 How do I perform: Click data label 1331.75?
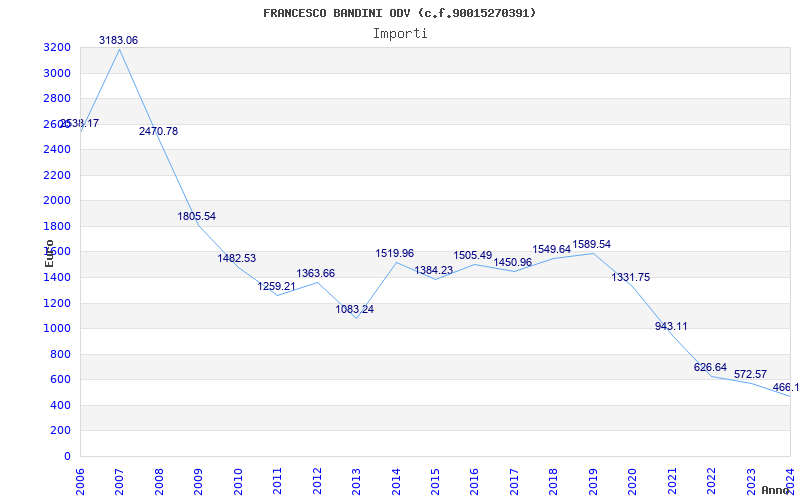tap(631, 278)
